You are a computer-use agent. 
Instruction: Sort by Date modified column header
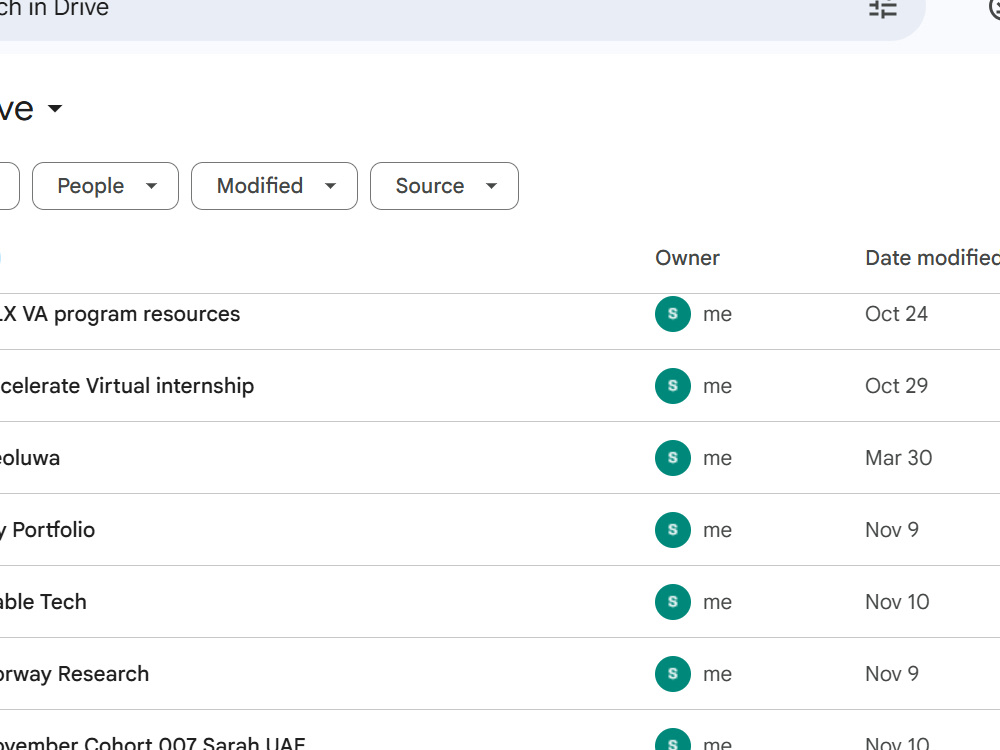[932, 258]
